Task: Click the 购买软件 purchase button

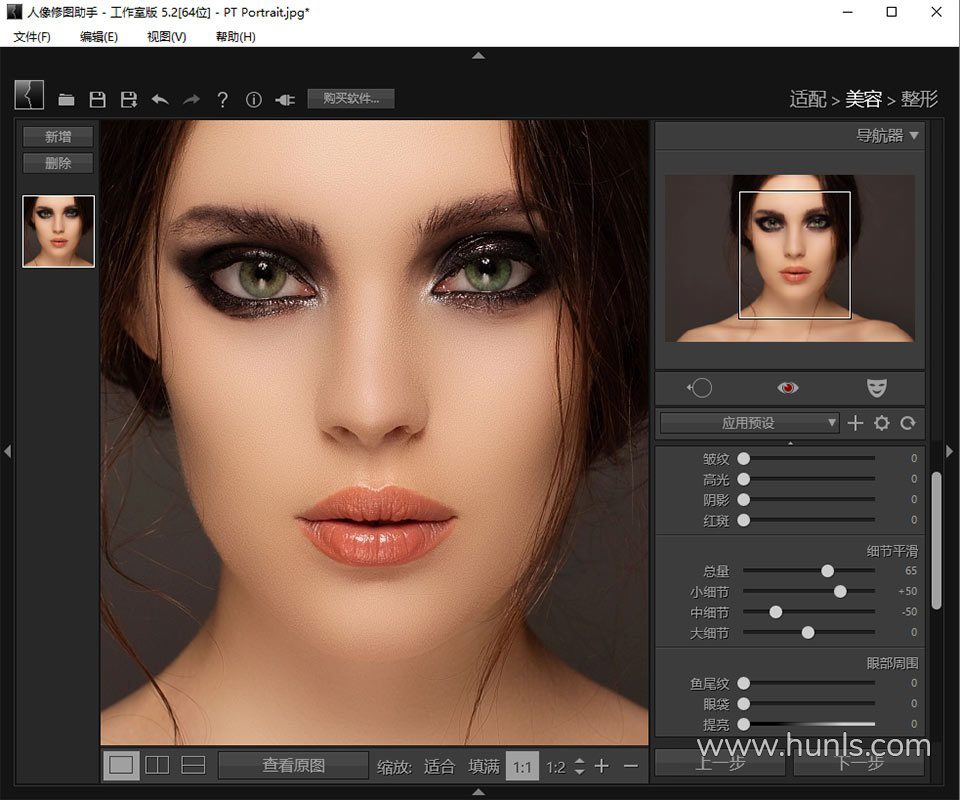Action: pyautogui.click(x=351, y=98)
